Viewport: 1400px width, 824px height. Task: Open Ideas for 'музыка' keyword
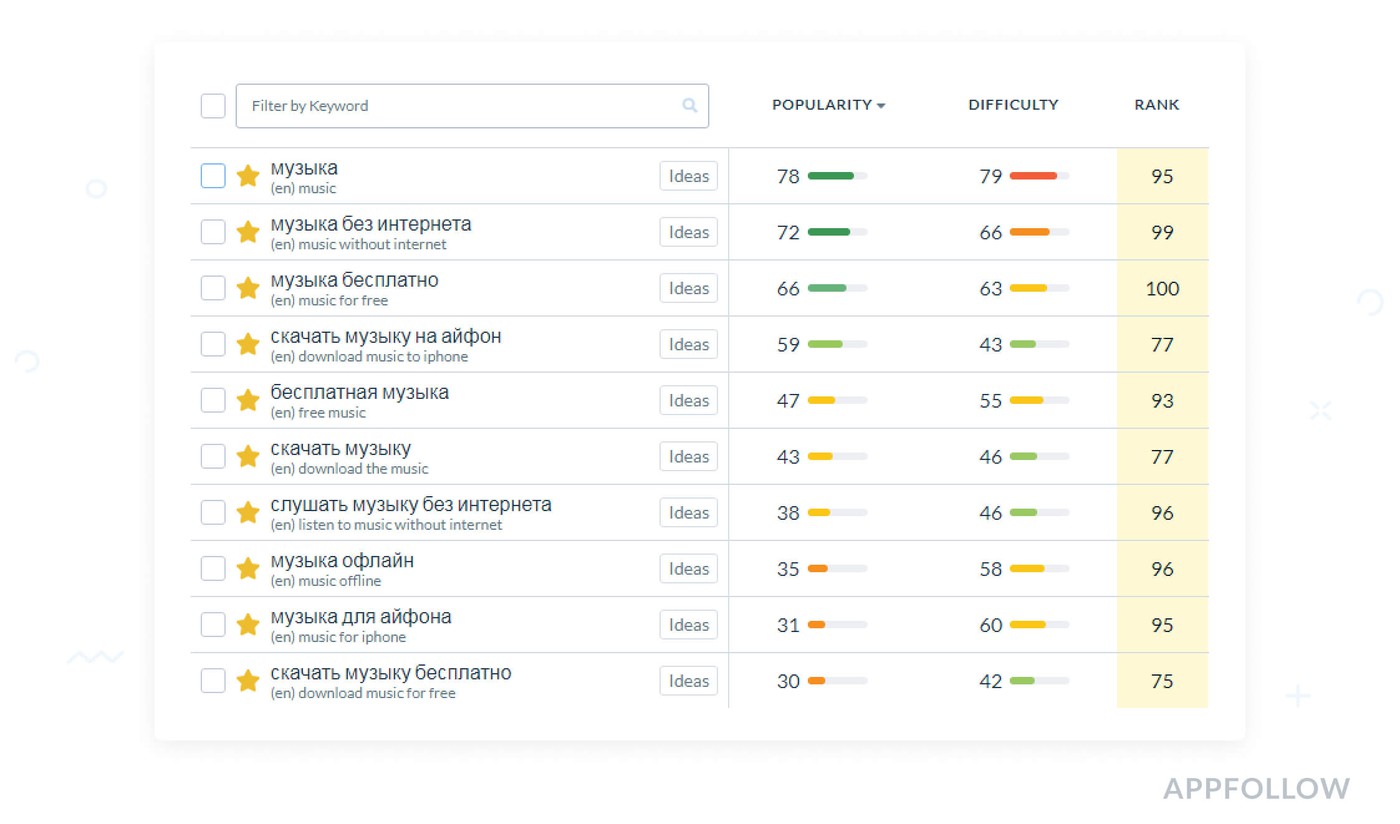[688, 176]
